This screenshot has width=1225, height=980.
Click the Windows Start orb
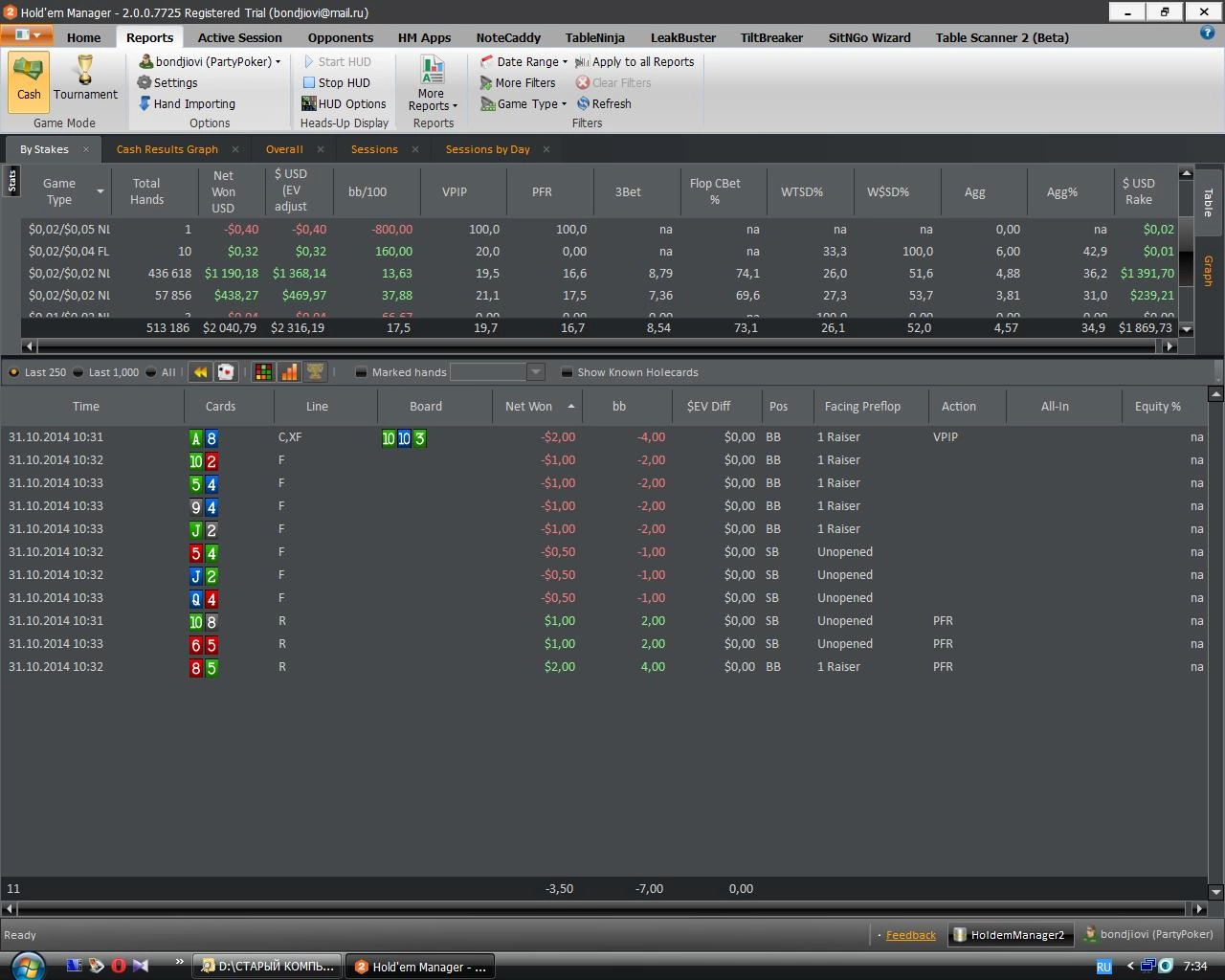pyautogui.click(x=26, y=966)
